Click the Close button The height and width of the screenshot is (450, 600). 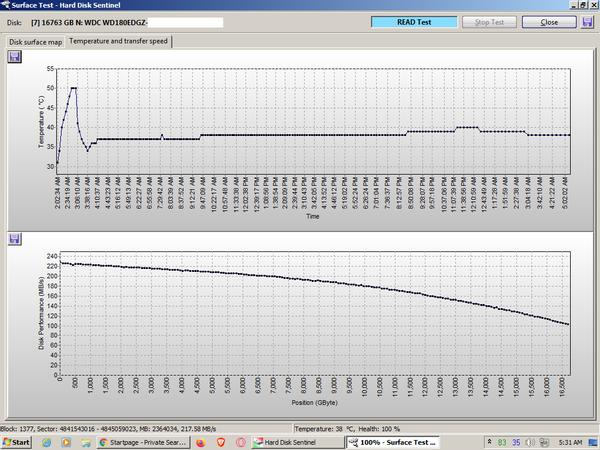point(549,21)
